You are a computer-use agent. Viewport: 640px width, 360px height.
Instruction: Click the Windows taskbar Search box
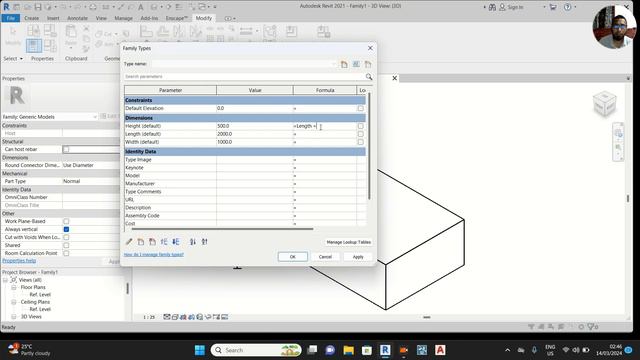pos(256,350)
